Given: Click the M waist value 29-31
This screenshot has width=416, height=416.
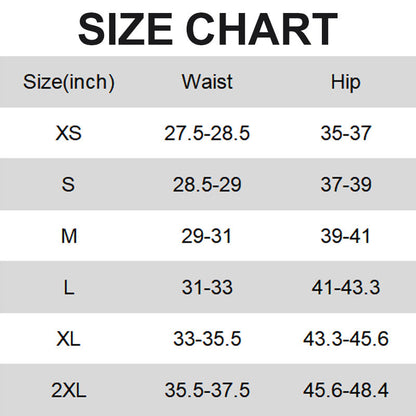Looking at the screenshot, I should click(x=207, y=236).
